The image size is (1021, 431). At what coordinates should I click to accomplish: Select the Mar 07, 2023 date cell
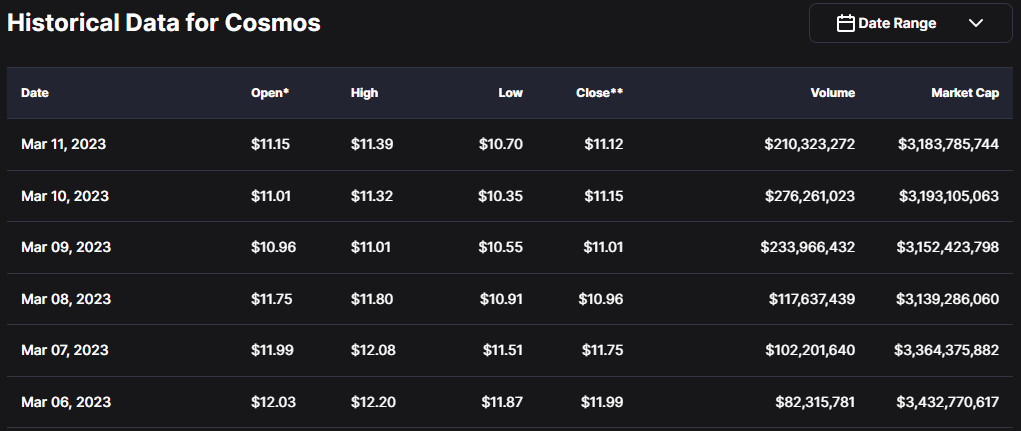tap(64, 350)
